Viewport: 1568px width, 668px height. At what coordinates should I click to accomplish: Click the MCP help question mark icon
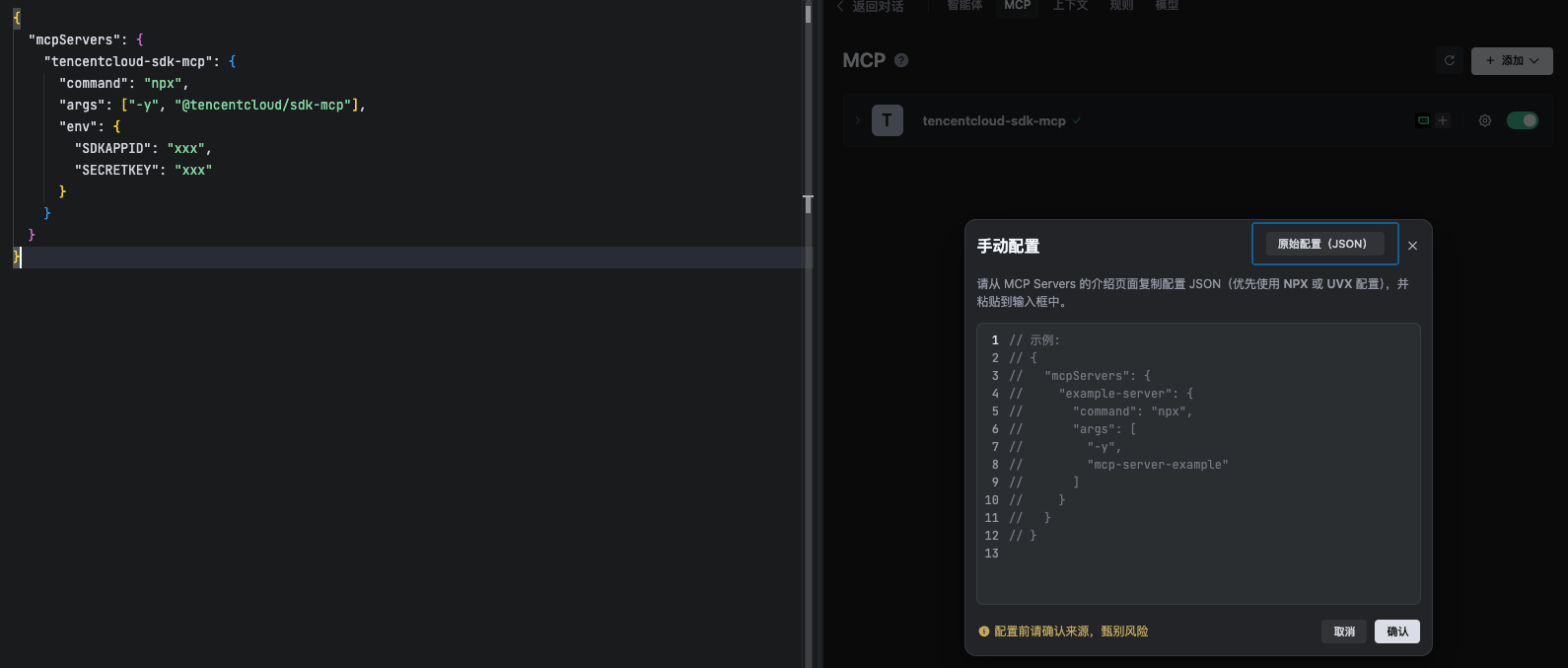(x=901, y=60)
